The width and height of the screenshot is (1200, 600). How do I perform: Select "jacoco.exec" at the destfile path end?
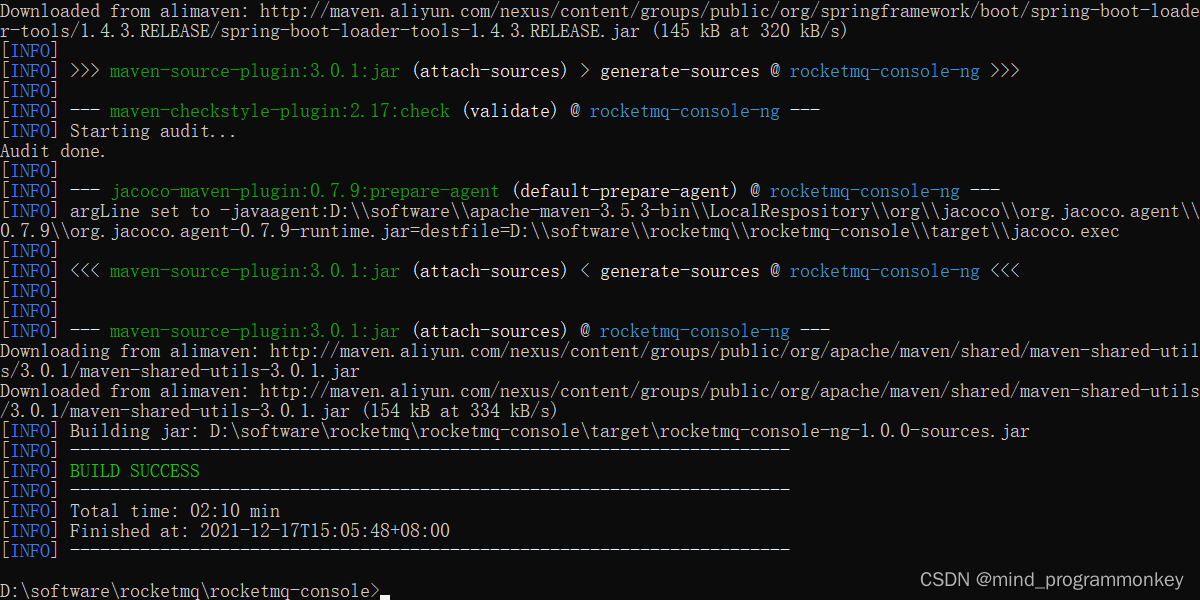pos(1065,231)
